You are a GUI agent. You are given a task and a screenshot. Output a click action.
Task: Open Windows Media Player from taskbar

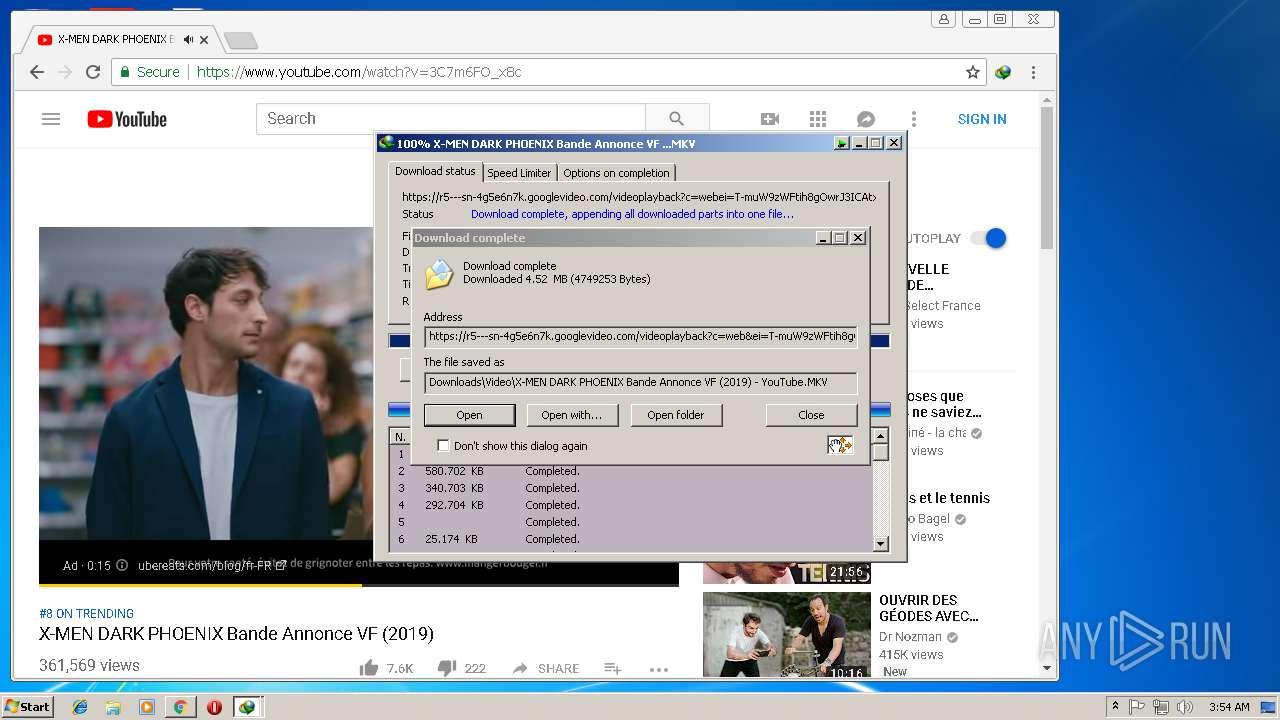click(147, 707)
